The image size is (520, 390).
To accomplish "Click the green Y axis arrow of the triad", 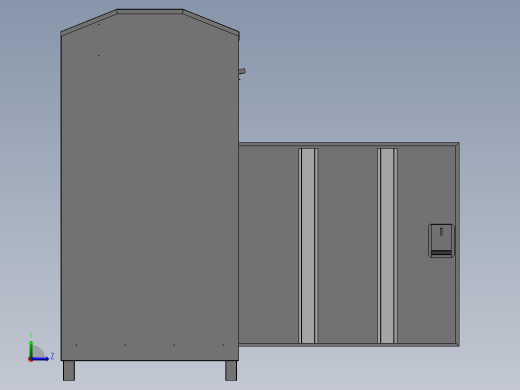I will click(x=31, y=349).
